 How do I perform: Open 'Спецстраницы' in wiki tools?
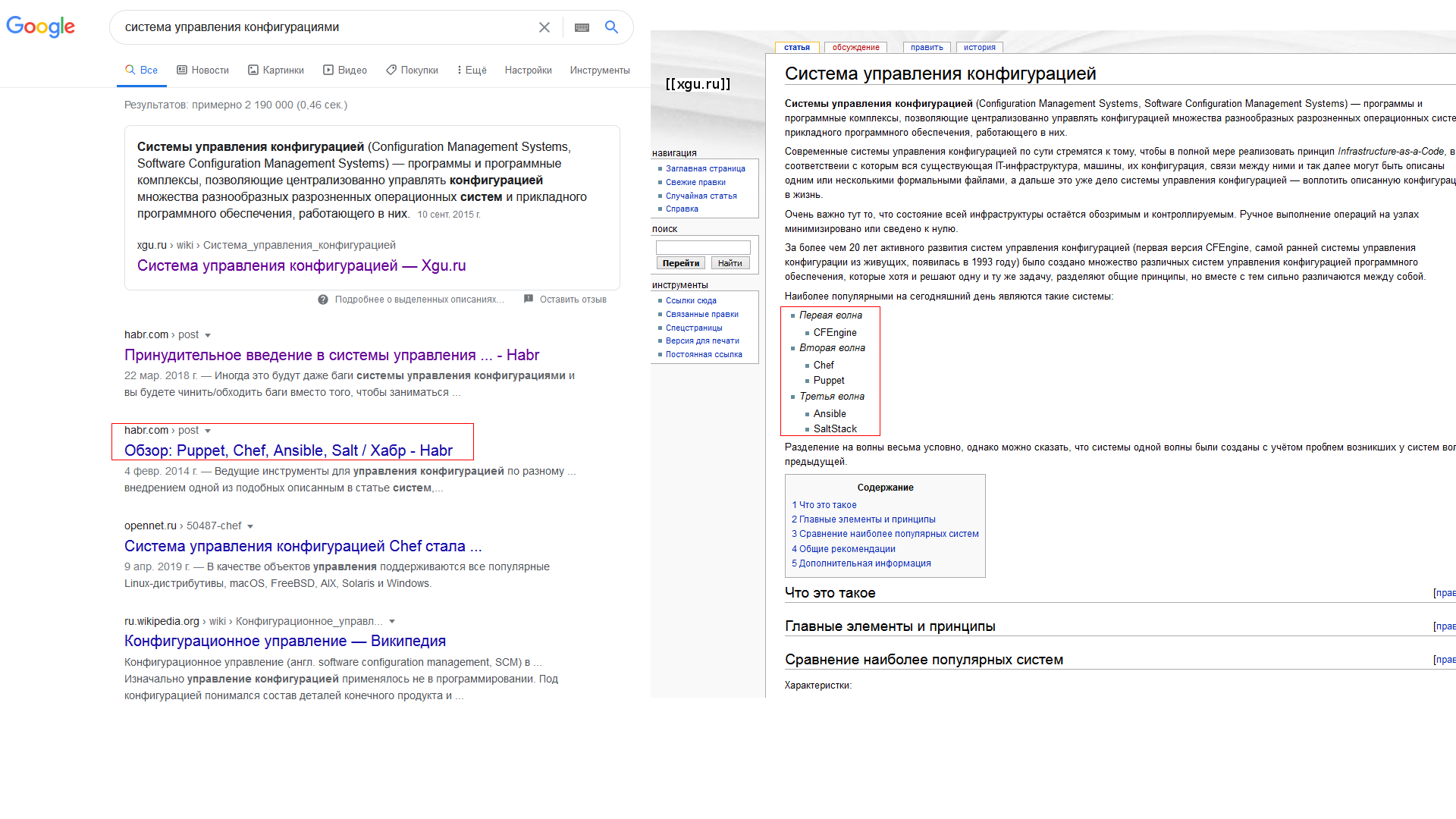tap(694, 328)
